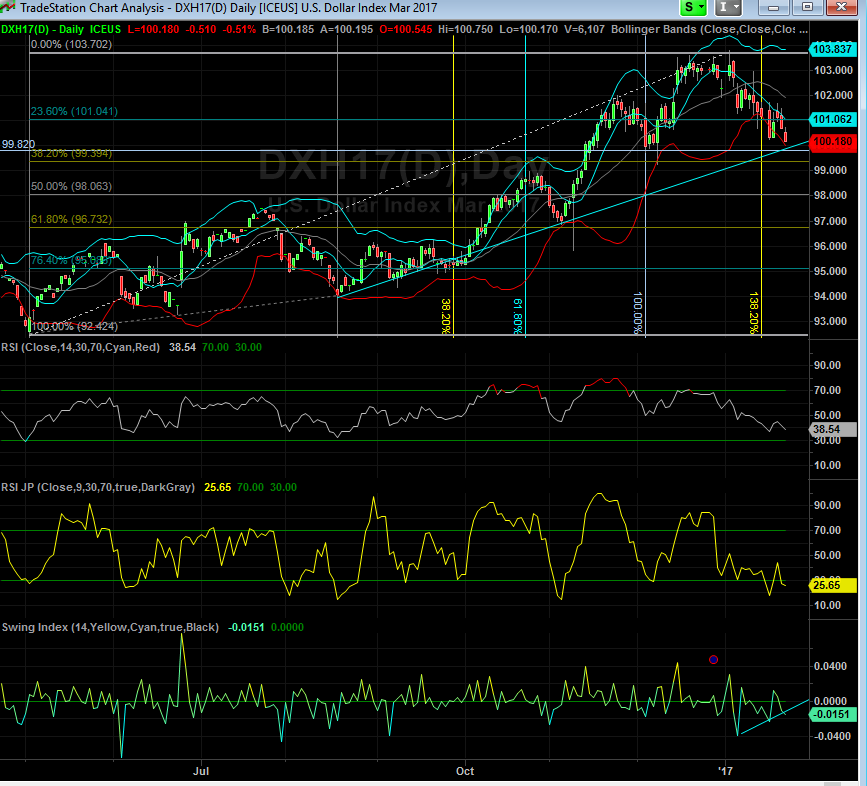The width and height of the screenshot is (867, 786).
Task: Click the -0.0151 Swing Index value tag
Action: click(x=832, y=714)
